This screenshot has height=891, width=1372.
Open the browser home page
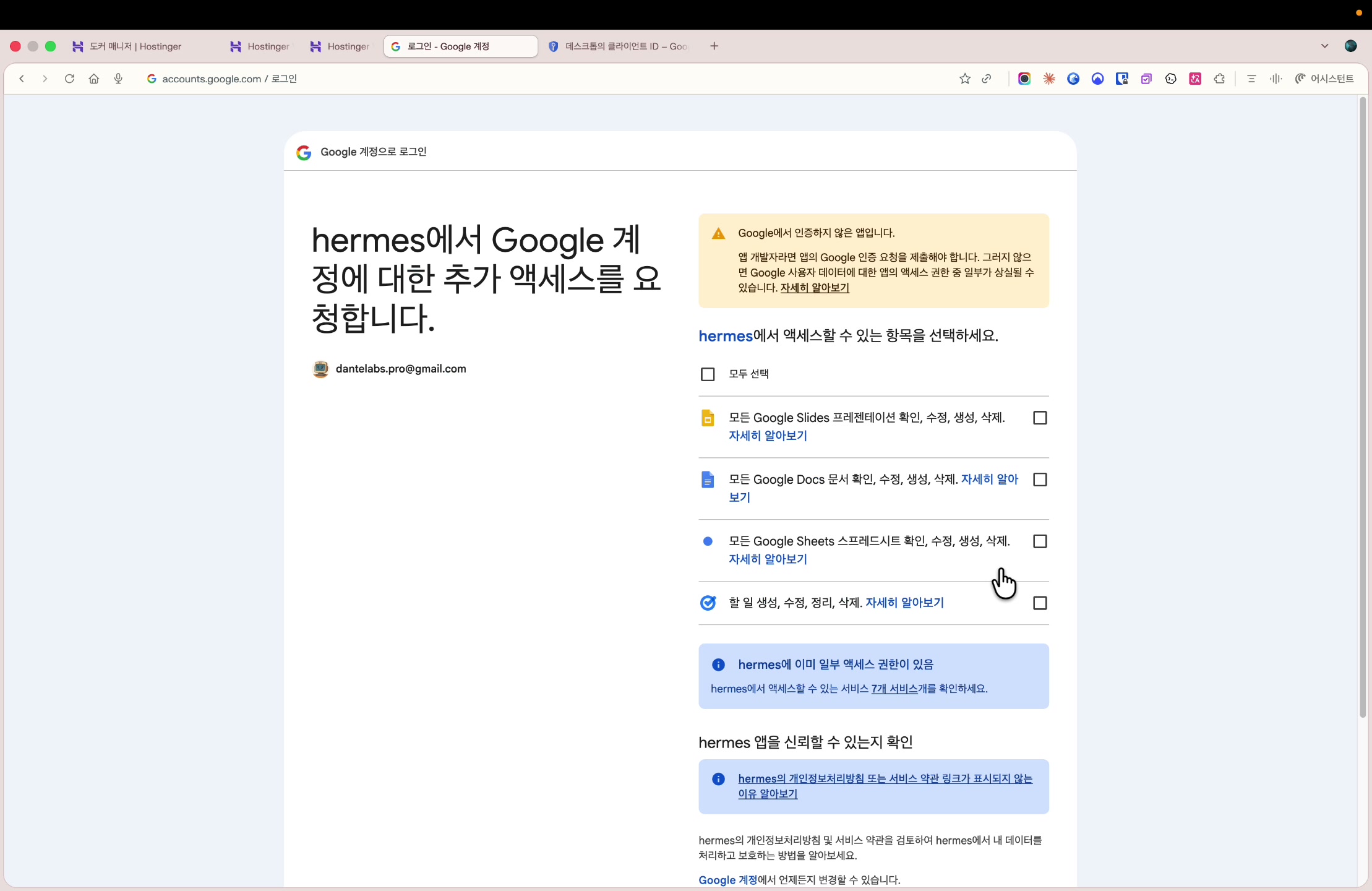94,79
